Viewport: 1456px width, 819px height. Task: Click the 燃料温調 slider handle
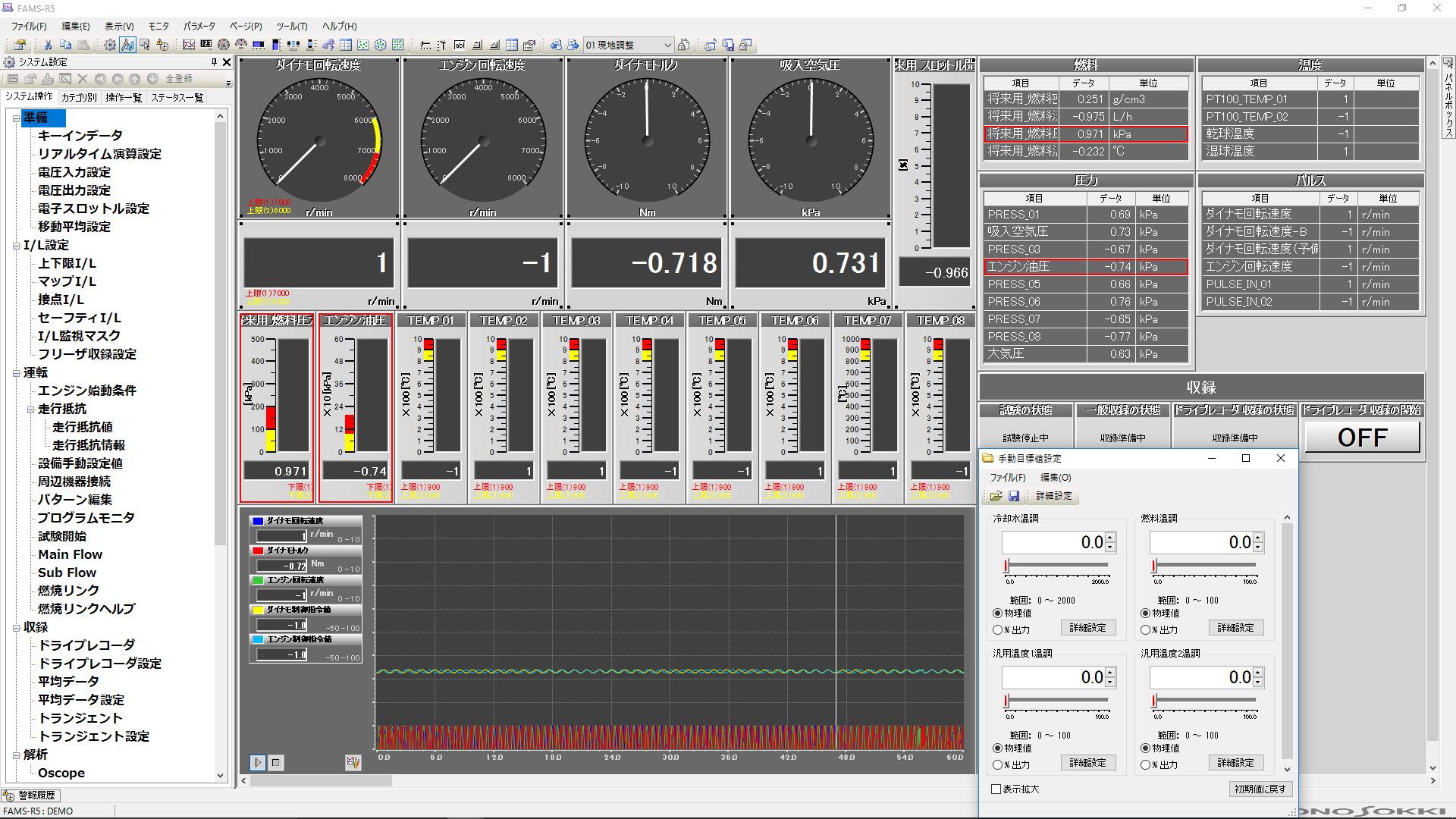1154,566
